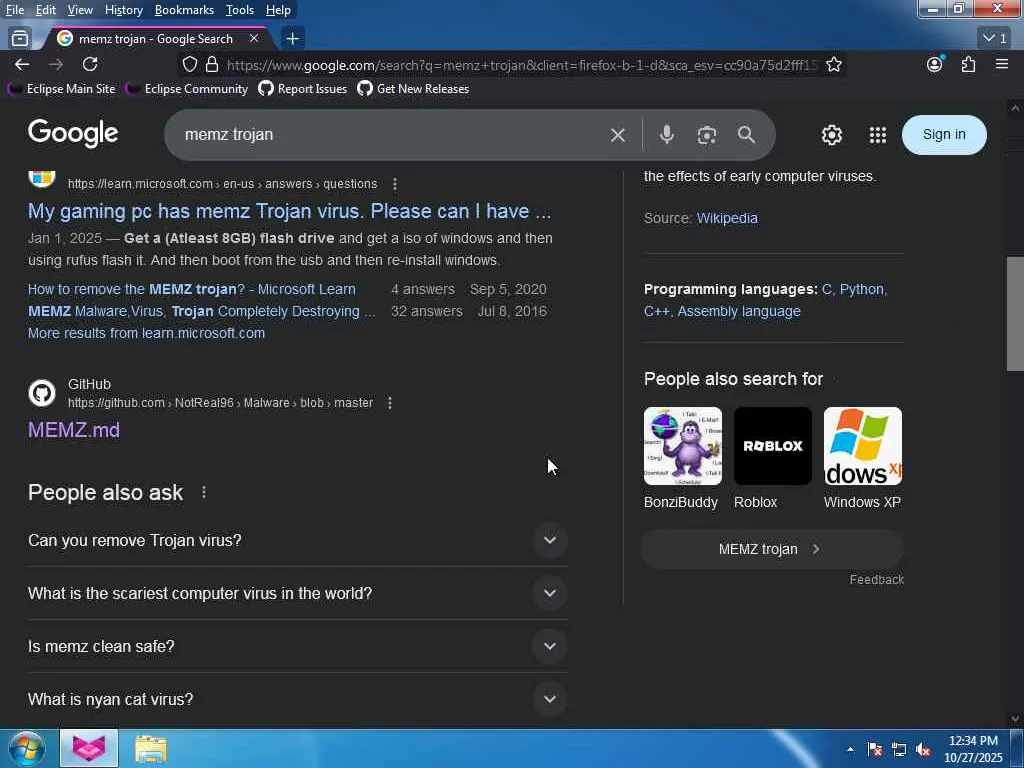Open Eclipse Community bookmark
Screen dimensions: 1024x768
click(x=187, y=89)
